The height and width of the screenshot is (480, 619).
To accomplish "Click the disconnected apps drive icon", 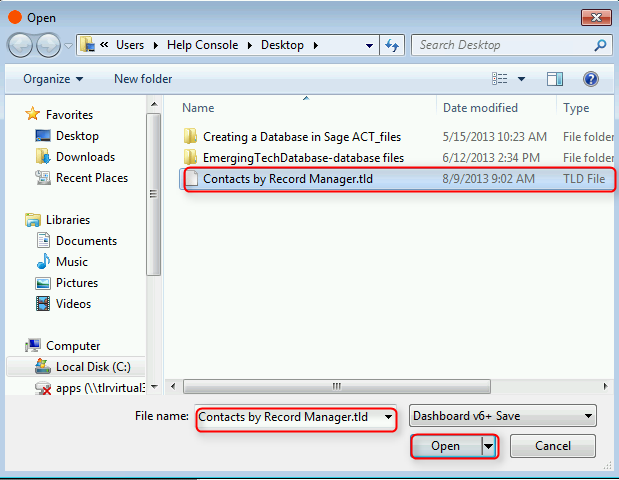I will pos(43,388).
